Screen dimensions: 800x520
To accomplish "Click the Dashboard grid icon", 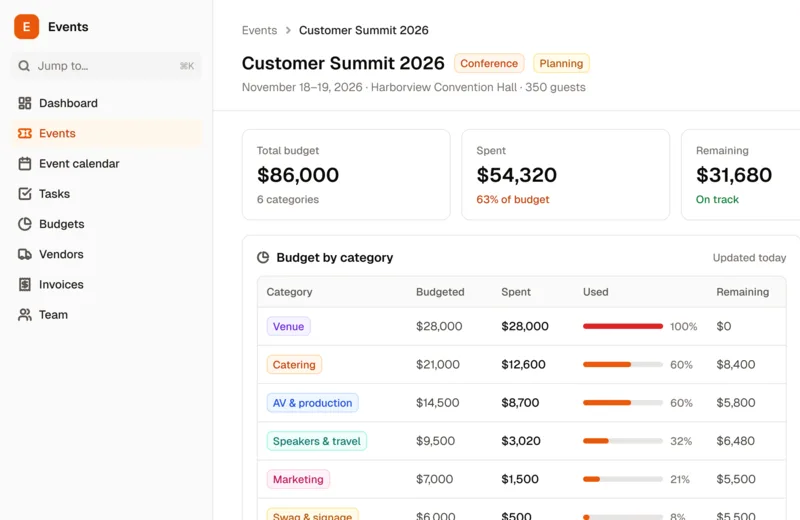I will pyautogui.click(x=24, y=103).
